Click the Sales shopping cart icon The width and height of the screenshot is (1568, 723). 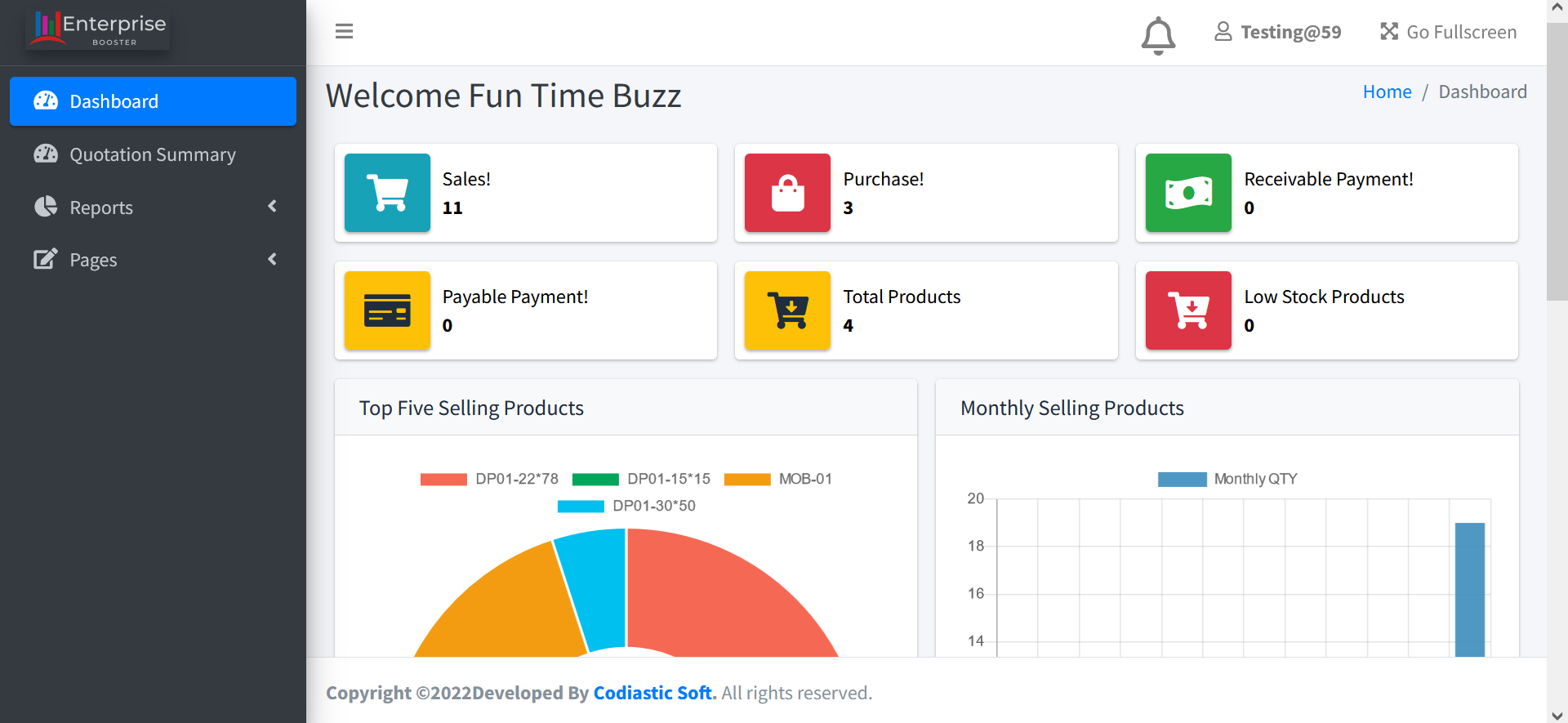[x=387, y=193]
